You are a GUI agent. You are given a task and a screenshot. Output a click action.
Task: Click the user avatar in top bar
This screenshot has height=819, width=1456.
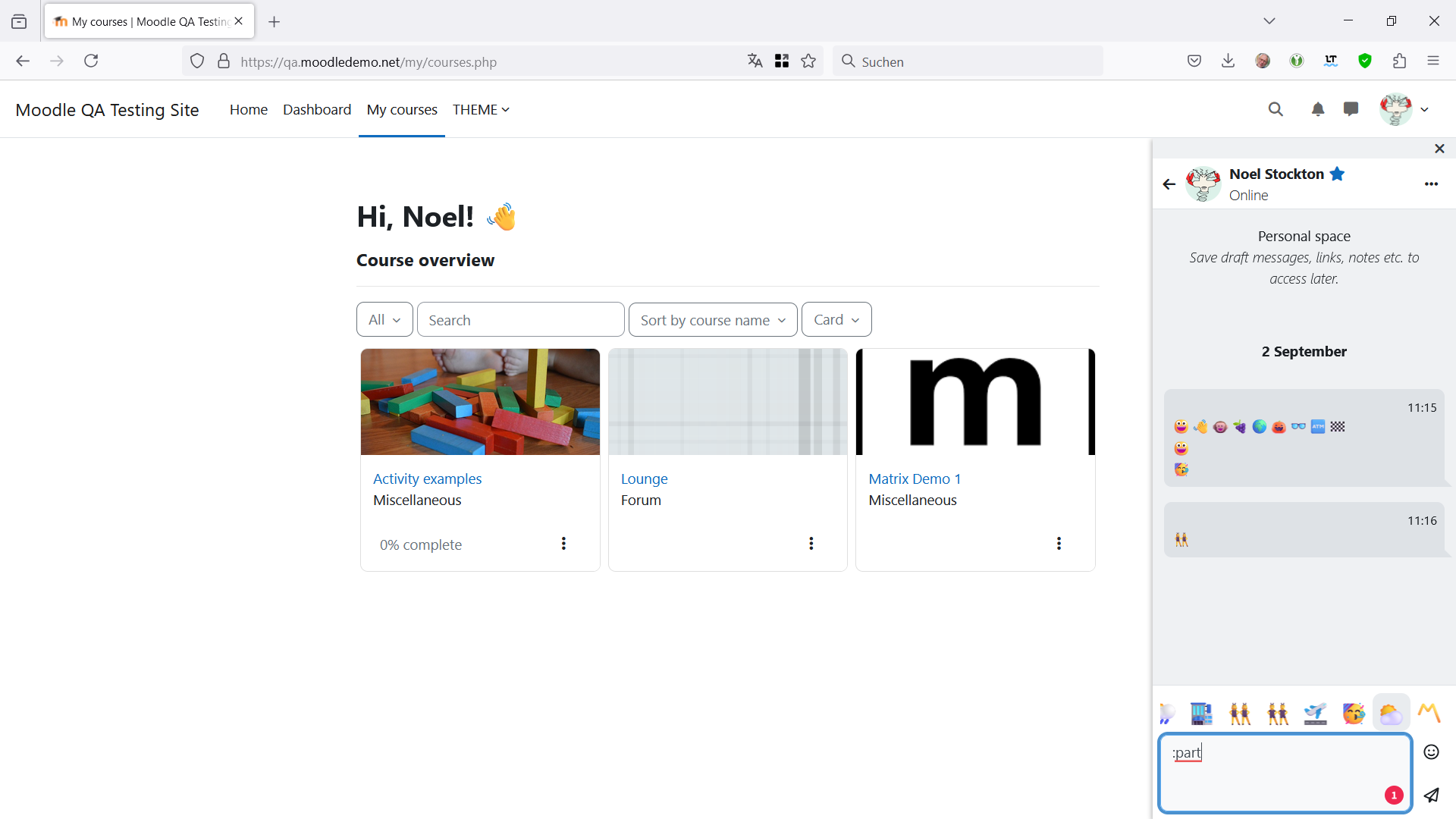(1395, 110)
